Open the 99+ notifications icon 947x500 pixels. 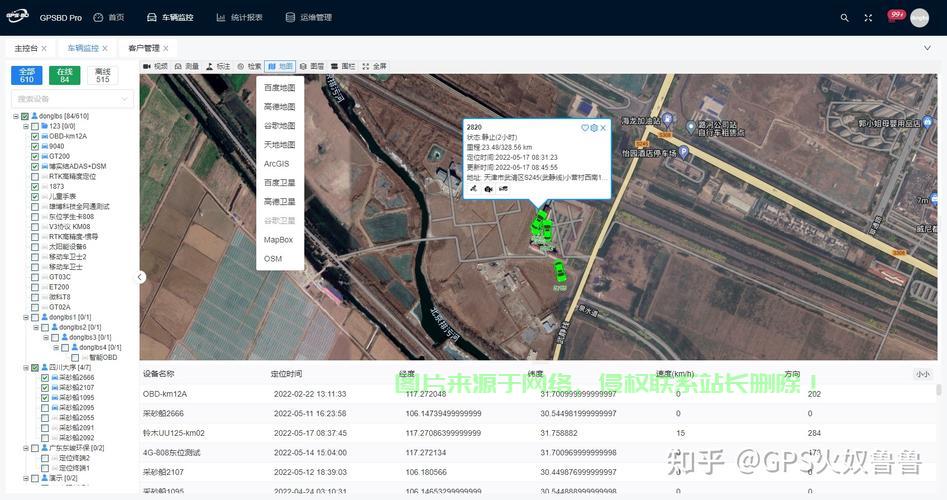[896, 15]
